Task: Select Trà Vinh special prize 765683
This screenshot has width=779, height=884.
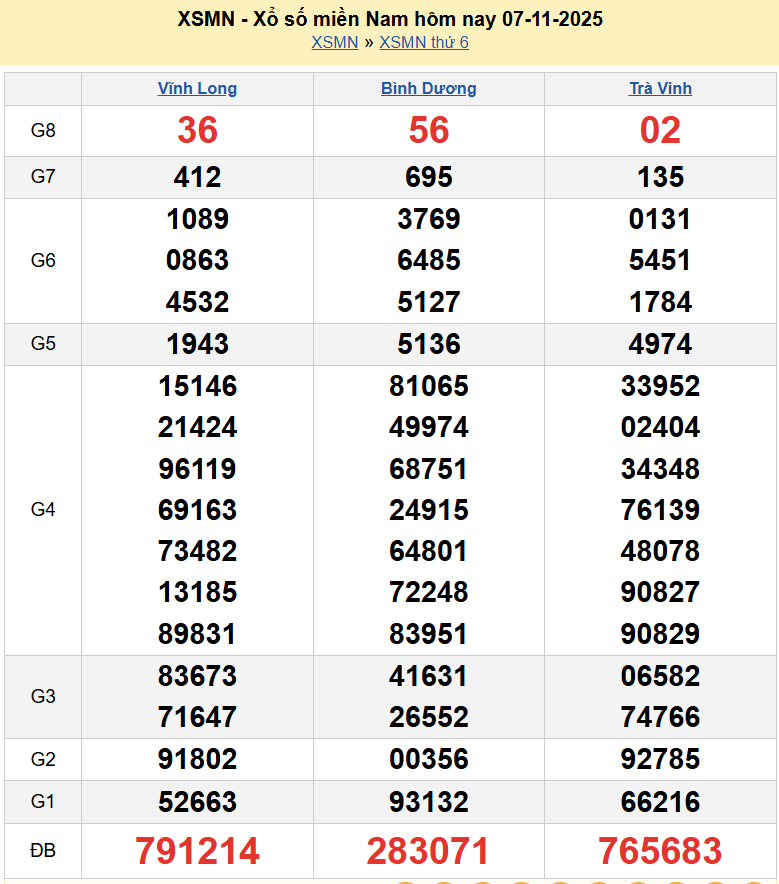Action: coord(660,851)
